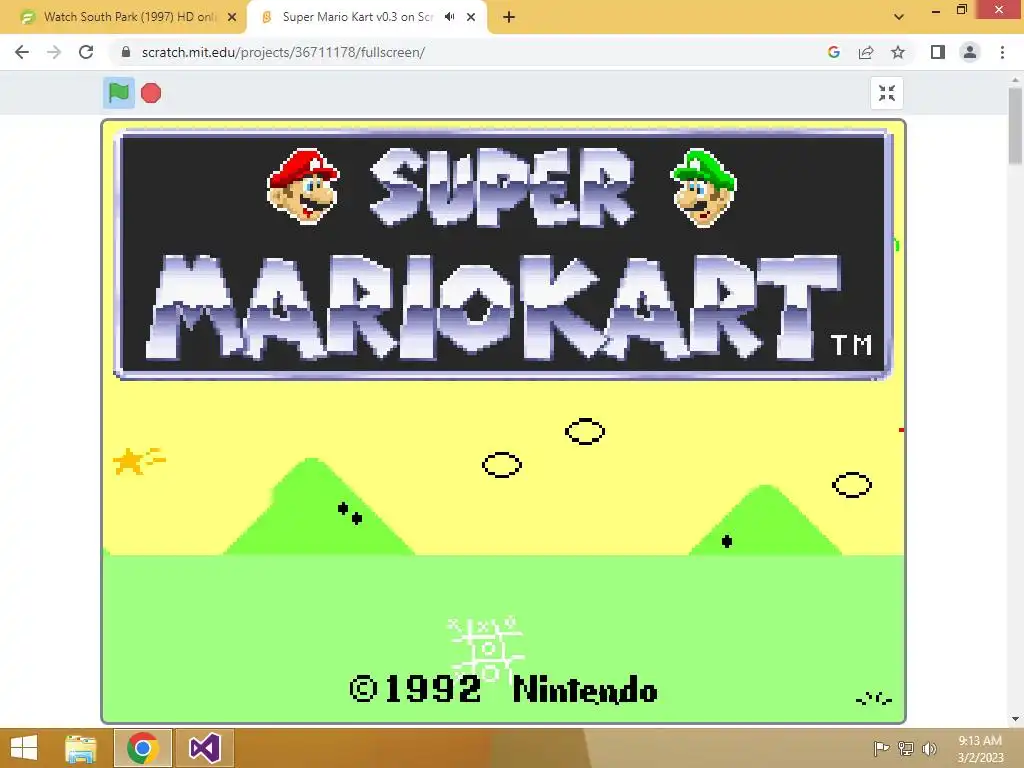Open network status in system tray
This screenshot has height=768, width=1024.
click(x=905, y=748)
